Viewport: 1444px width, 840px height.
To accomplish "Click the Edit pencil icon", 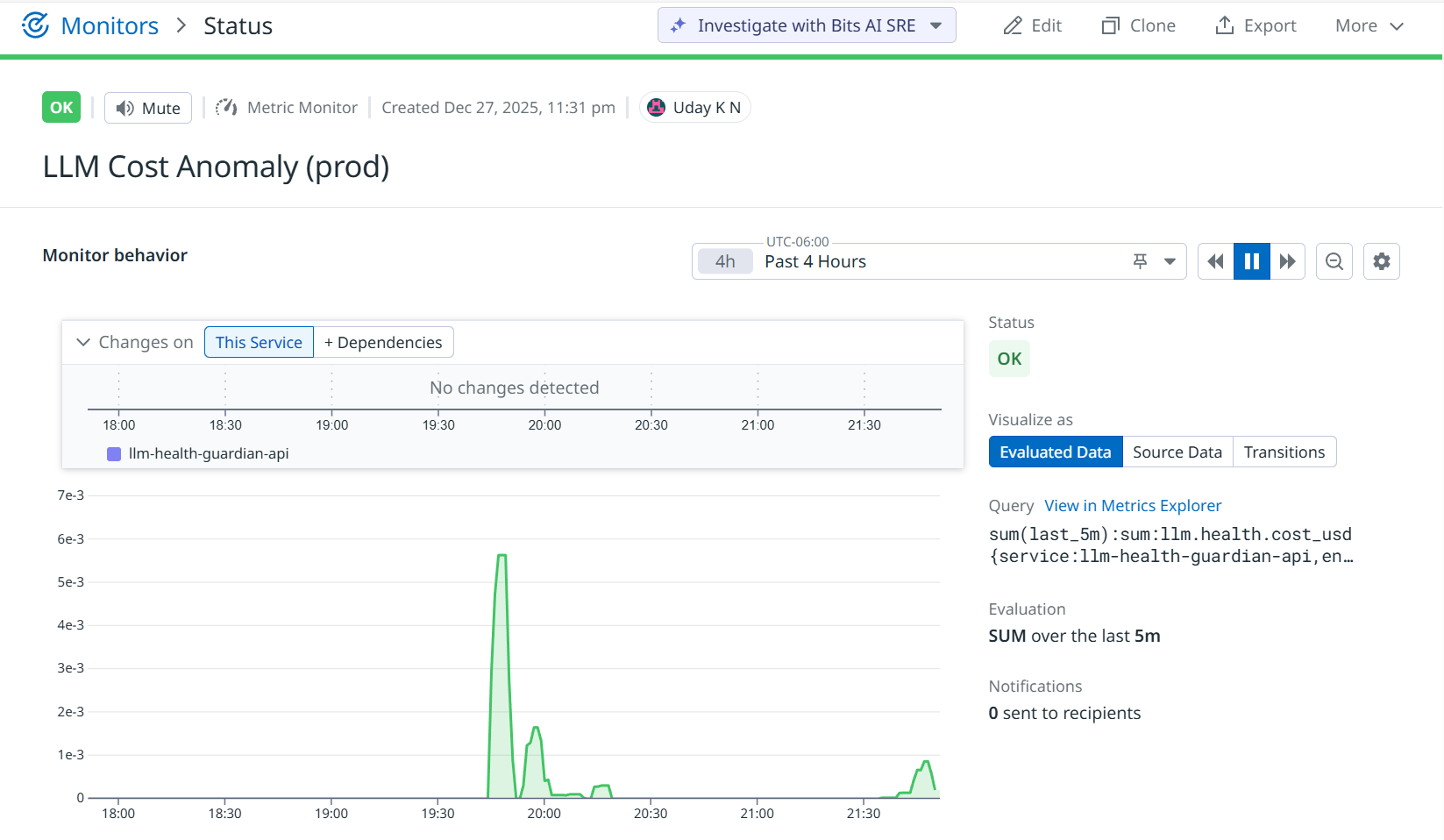I will (x=1013, y=25).
